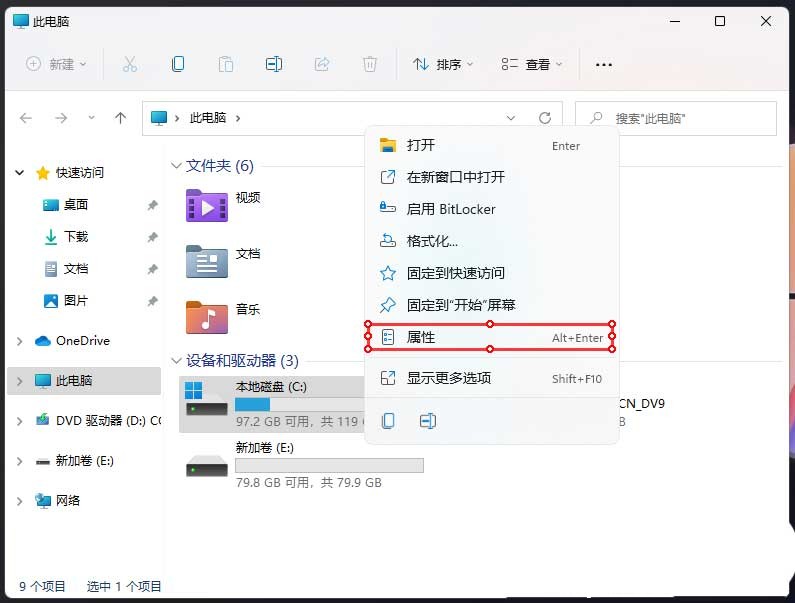
Task: Collapse the 文件夹 (6) group
Action: pos(176,166)
